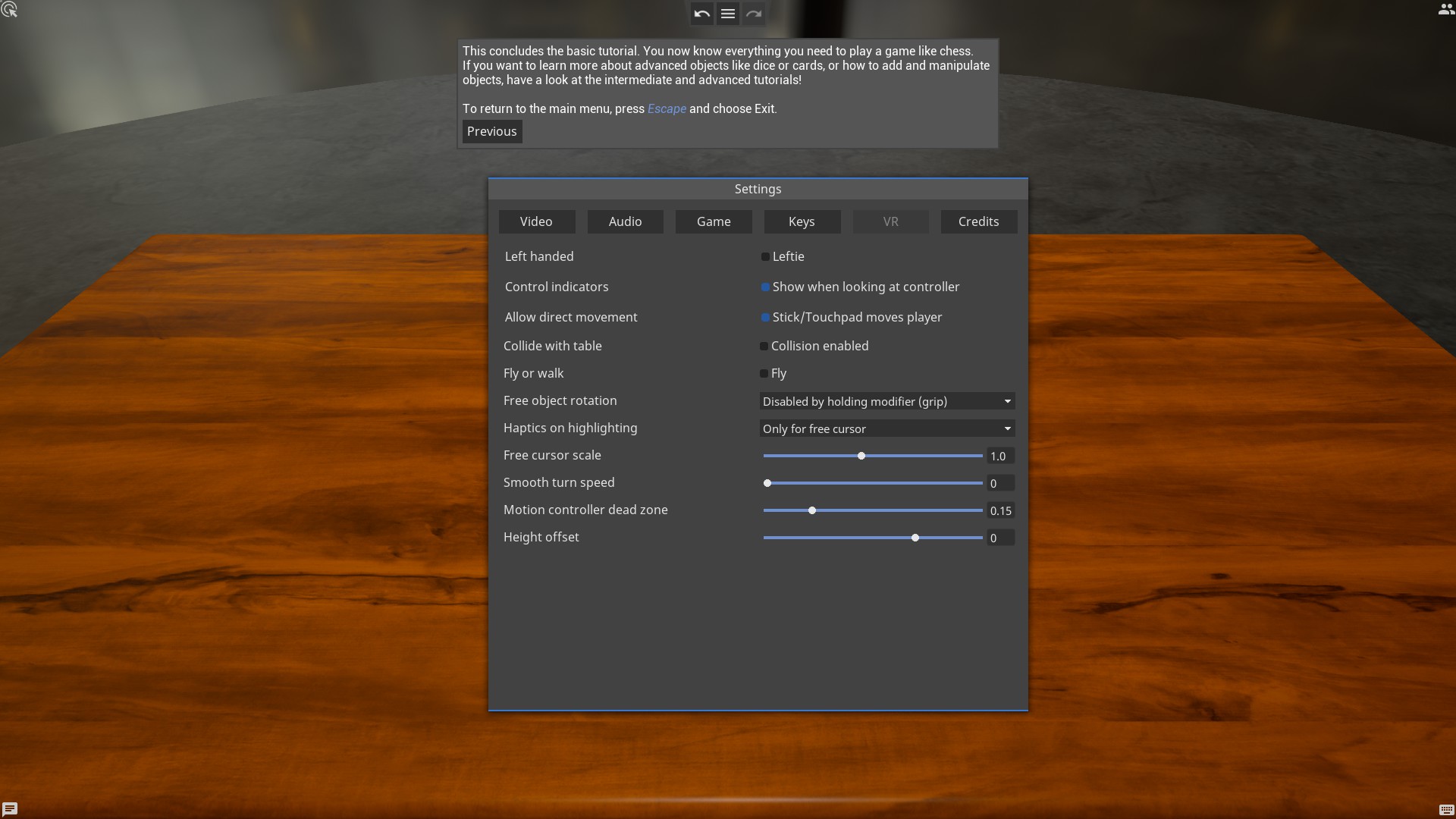Open the hamburger menu icon
The image size is (1456, 819).
pyautogui.click(x=727, y=14)
